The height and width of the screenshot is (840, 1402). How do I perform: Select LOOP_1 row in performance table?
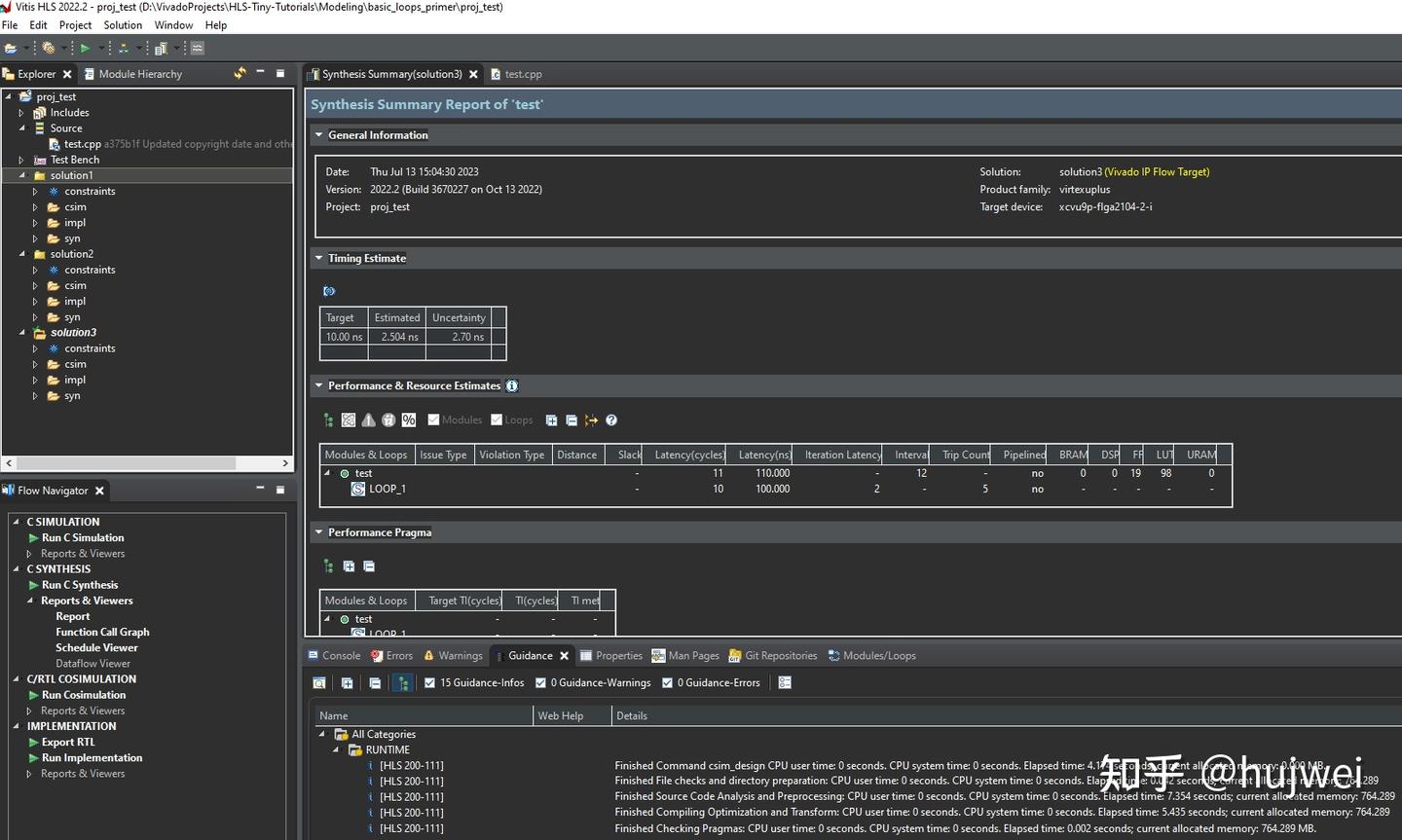(387, 490)
